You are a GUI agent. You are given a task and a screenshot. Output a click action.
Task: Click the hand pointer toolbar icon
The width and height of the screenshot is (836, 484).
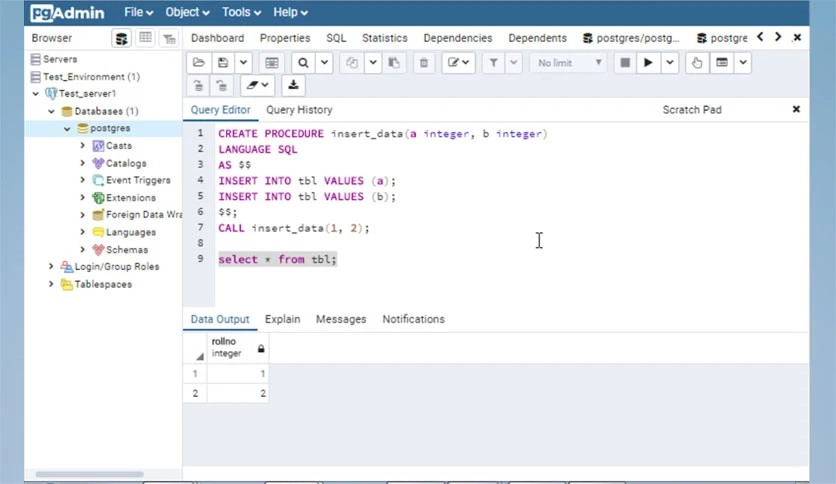pyautogui.click(x=697, y=63)
